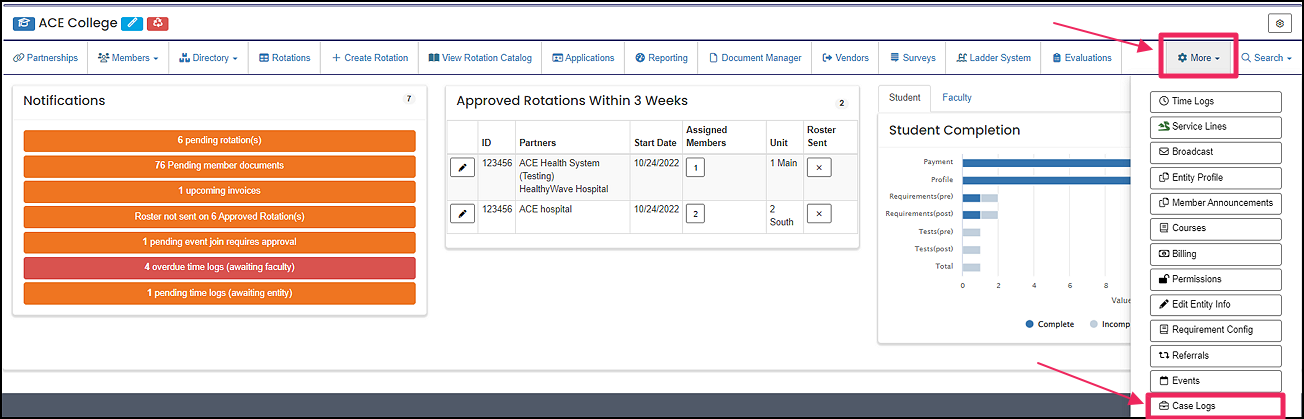Click the blue pencil edit icon beside ACE College

(132, 22)
